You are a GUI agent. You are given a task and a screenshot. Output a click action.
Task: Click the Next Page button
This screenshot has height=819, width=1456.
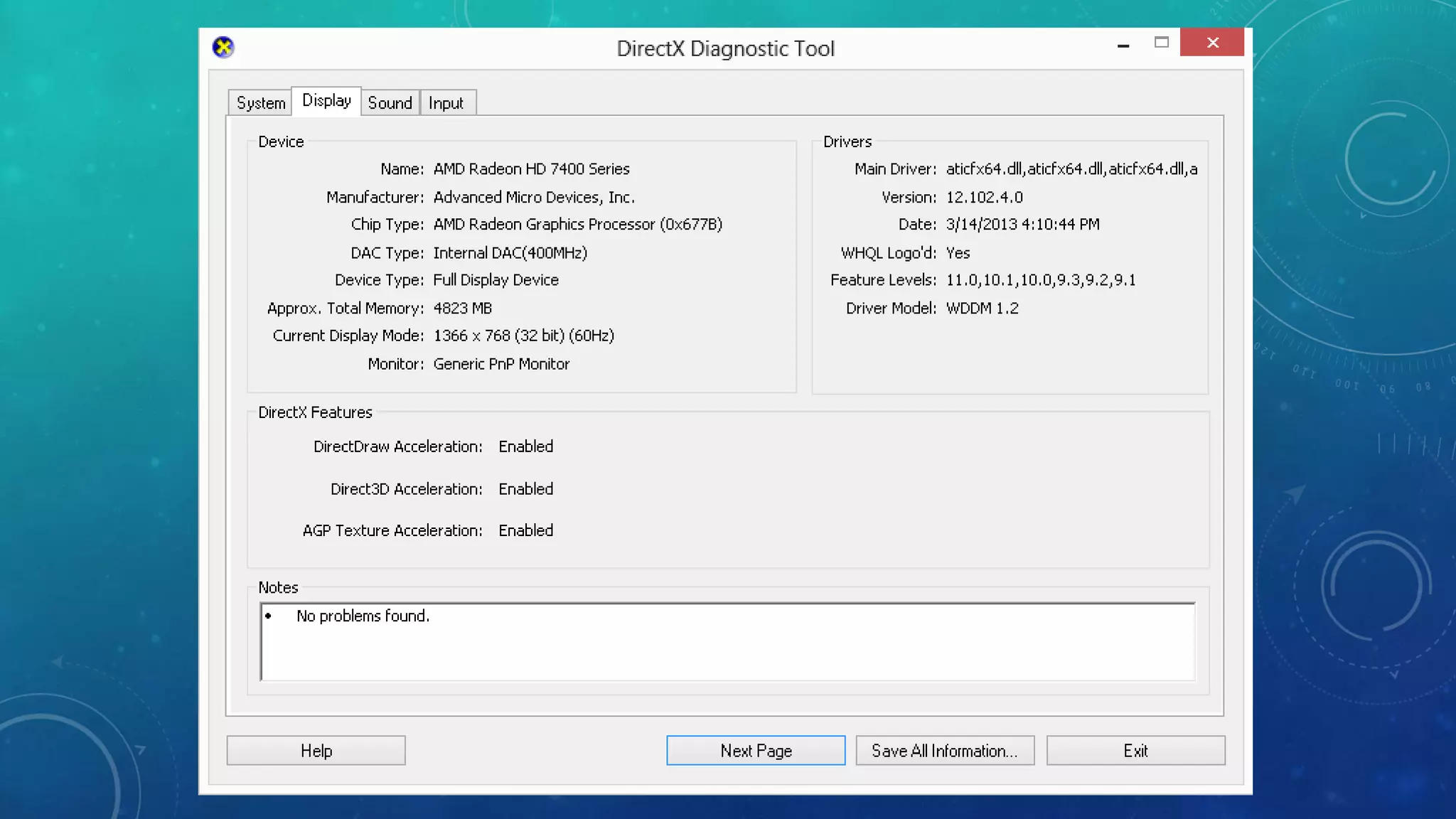point(756,751)
